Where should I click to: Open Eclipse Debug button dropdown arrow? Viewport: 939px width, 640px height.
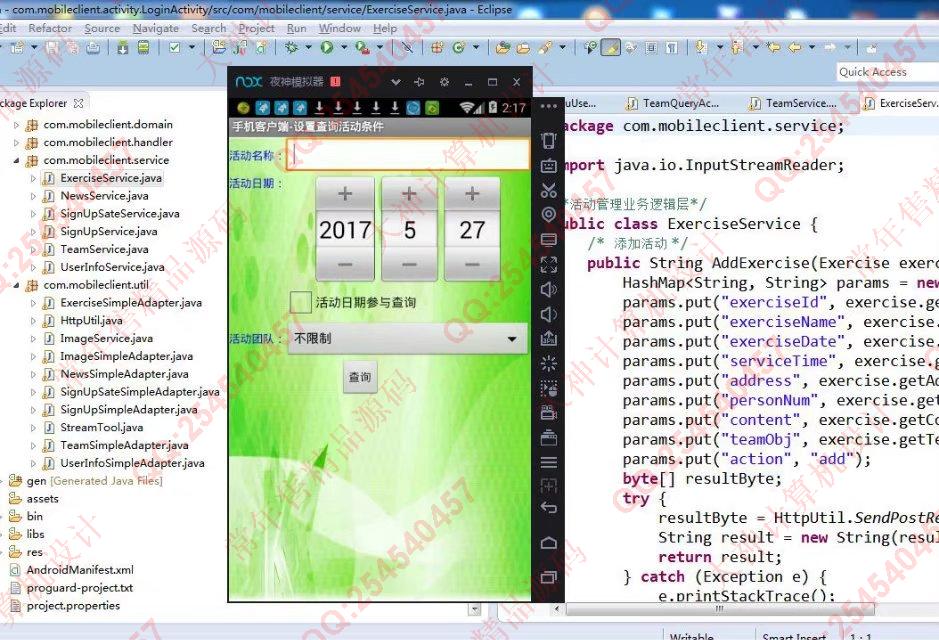click(308, 47)
